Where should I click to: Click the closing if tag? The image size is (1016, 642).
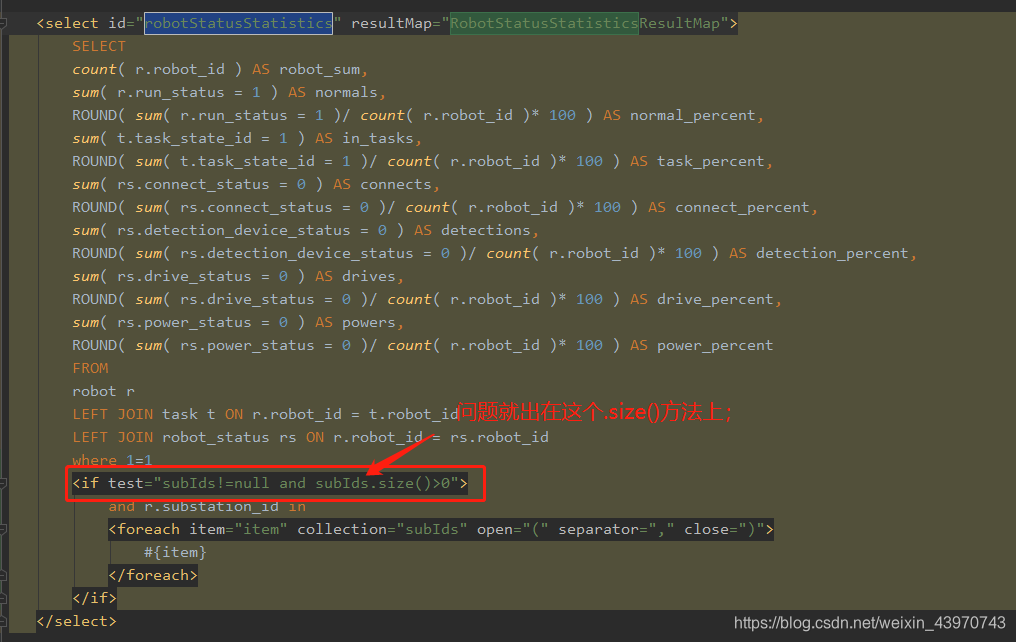click(94, 597)
